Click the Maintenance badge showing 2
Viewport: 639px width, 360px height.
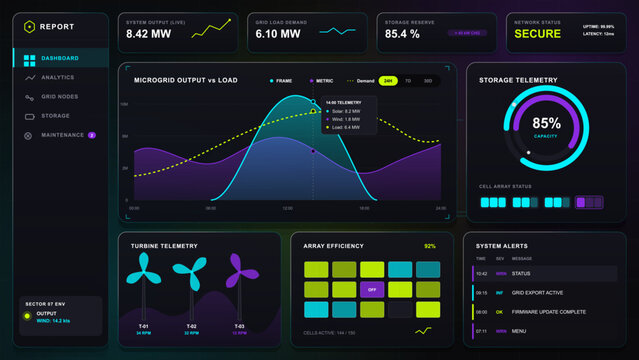92,135
